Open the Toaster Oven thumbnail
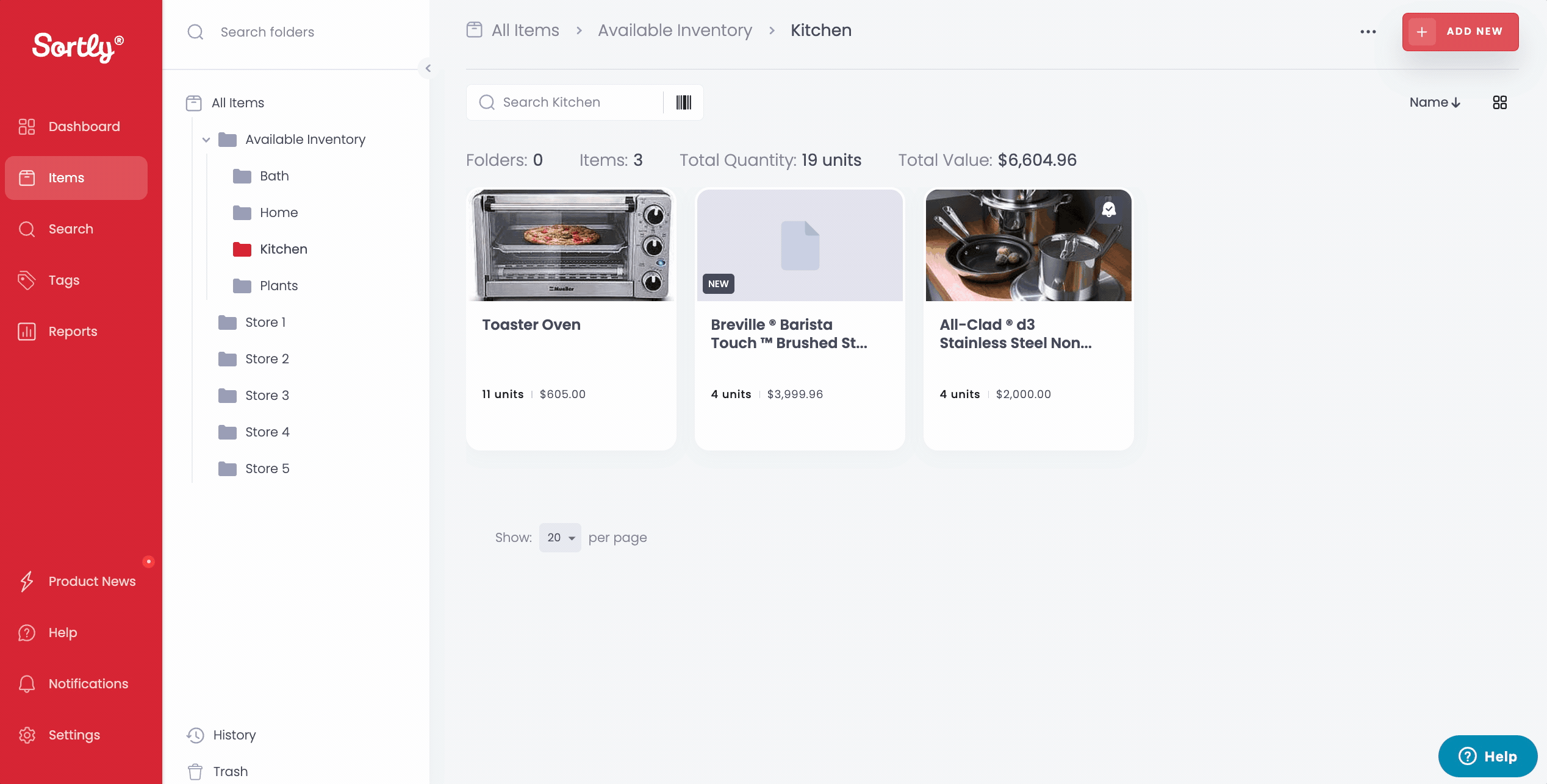 (572, 245)
